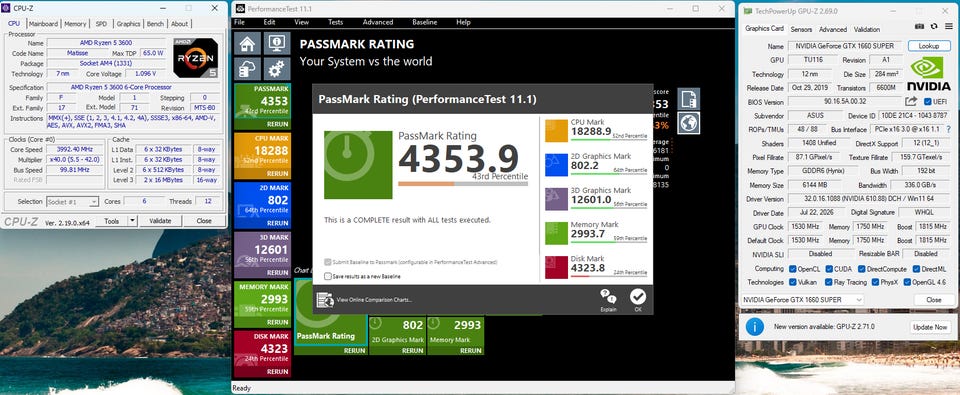This screenshot has height=395, width=960.
Task: Switch to Bench tab in CPU-Z
Action: (x=156, y=24)
